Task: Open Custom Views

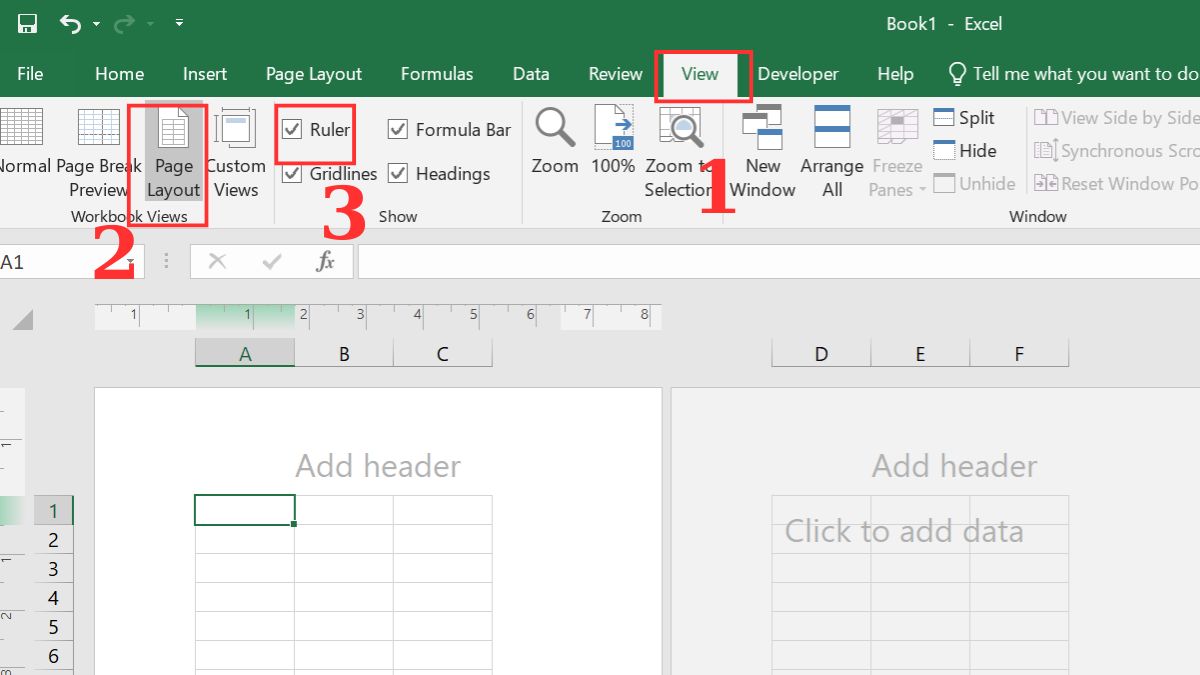Action: click(x=236, y=151)
